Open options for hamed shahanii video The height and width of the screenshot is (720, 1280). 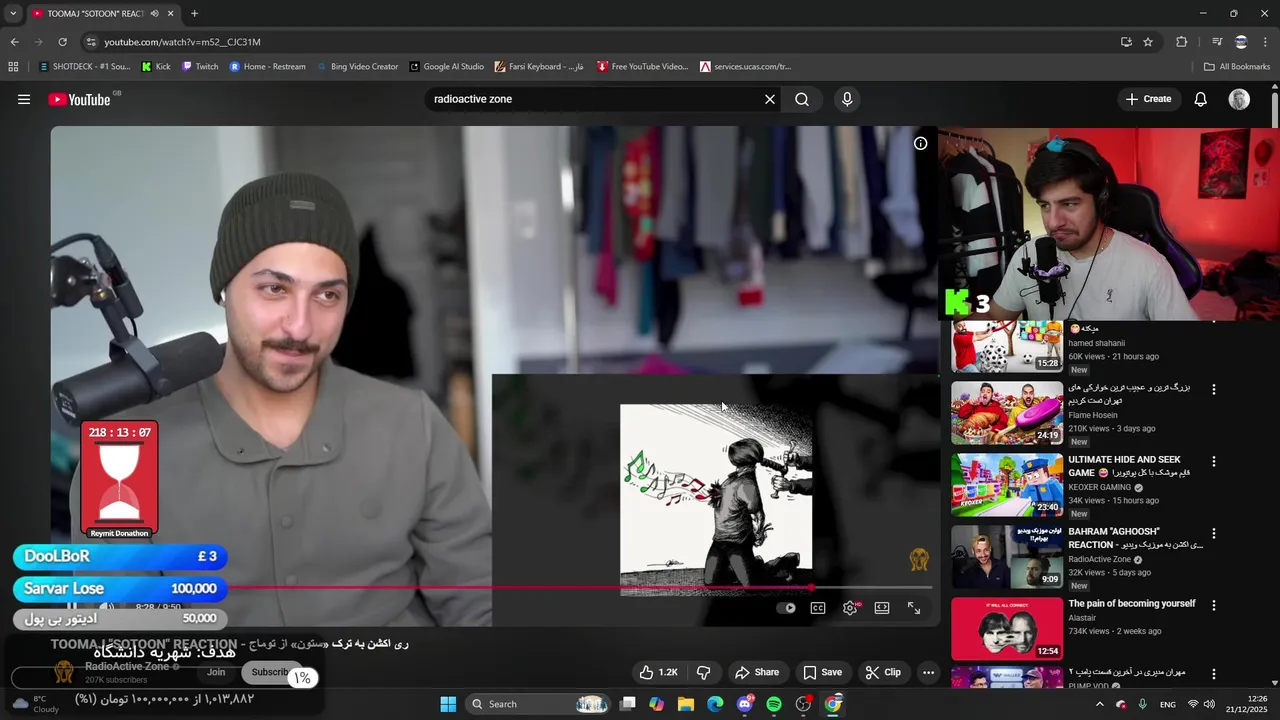point(1214,322)
